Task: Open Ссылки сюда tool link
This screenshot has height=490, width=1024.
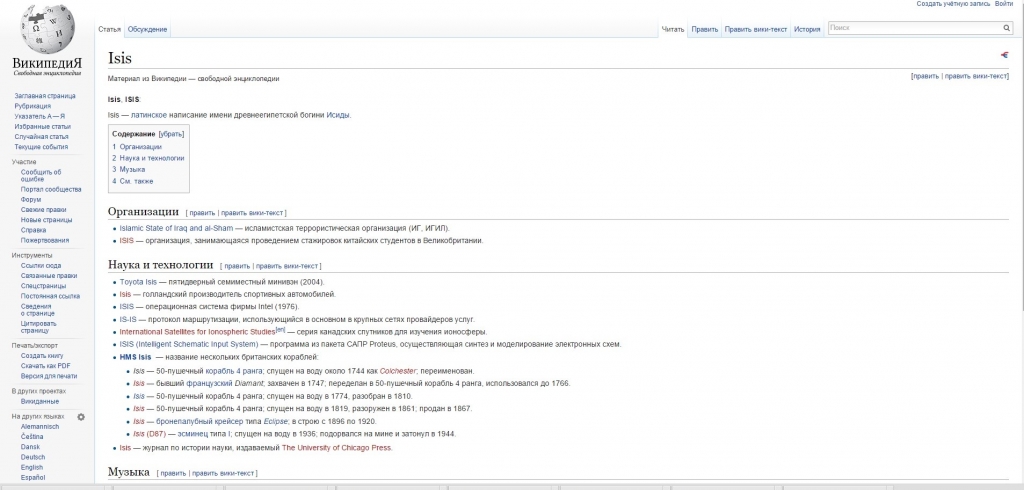Action: [41, 266]
